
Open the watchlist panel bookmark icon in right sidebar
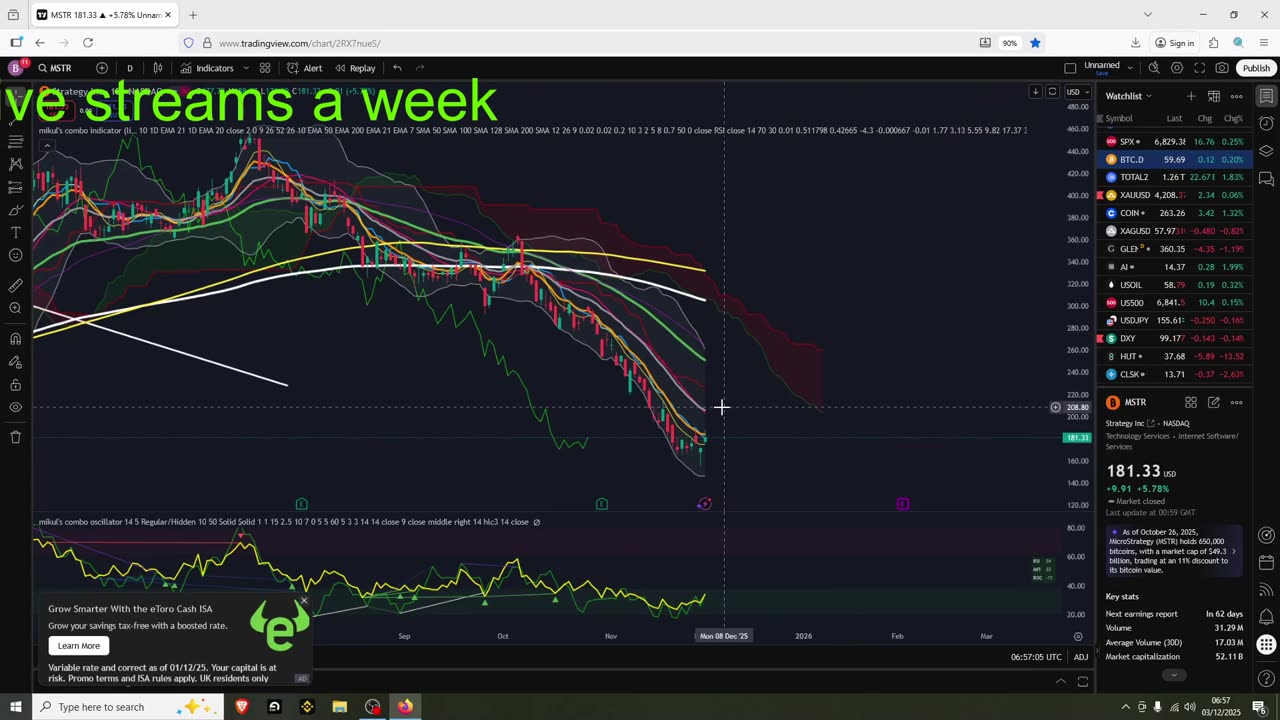click(x=1266, y=96)
